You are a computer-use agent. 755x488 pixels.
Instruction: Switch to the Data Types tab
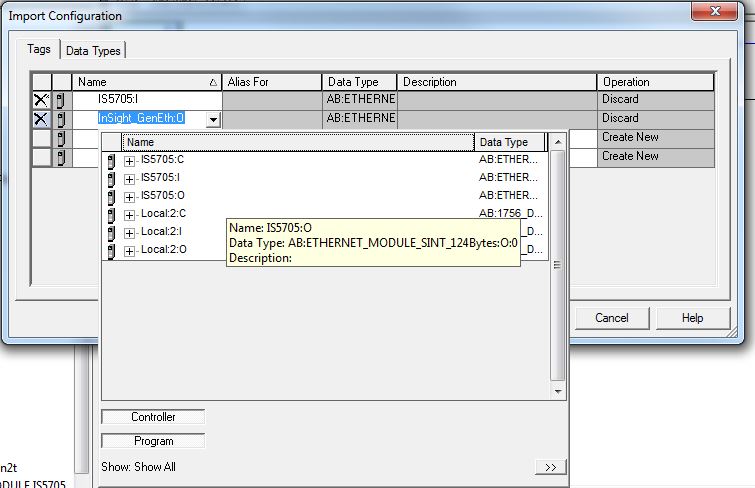point(95,51)
